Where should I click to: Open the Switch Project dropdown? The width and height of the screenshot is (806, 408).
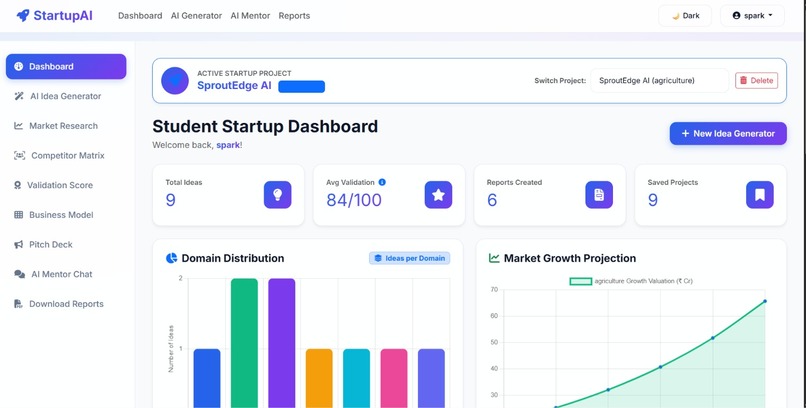[x=660, y=81]
